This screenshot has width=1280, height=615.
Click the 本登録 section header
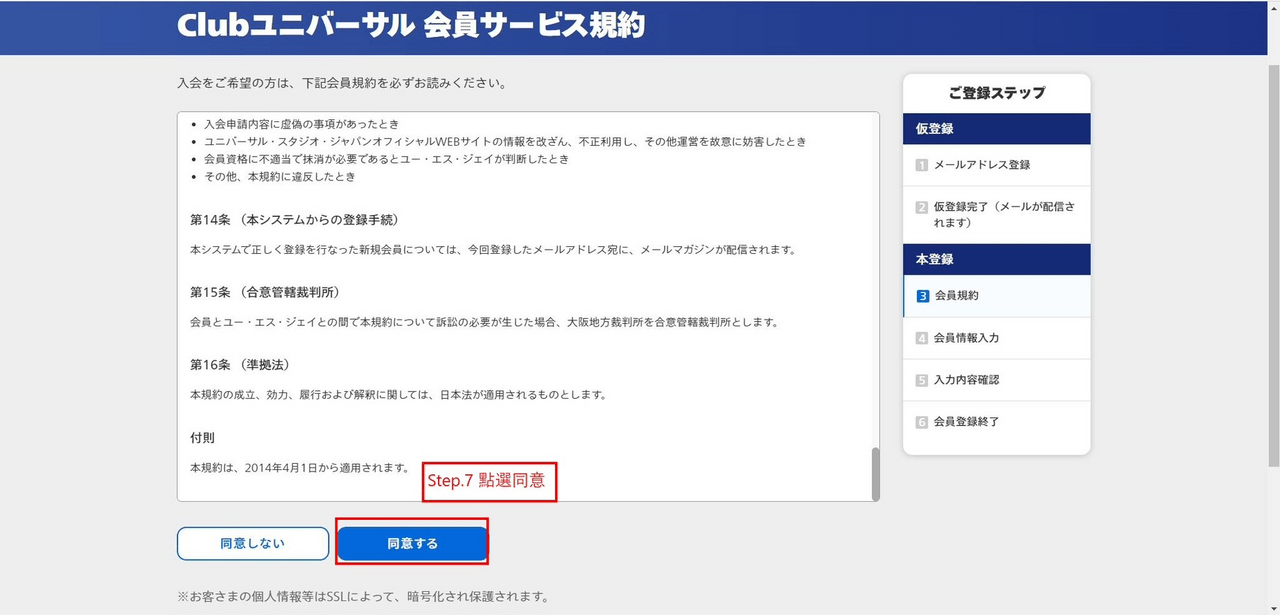(996, 259)
